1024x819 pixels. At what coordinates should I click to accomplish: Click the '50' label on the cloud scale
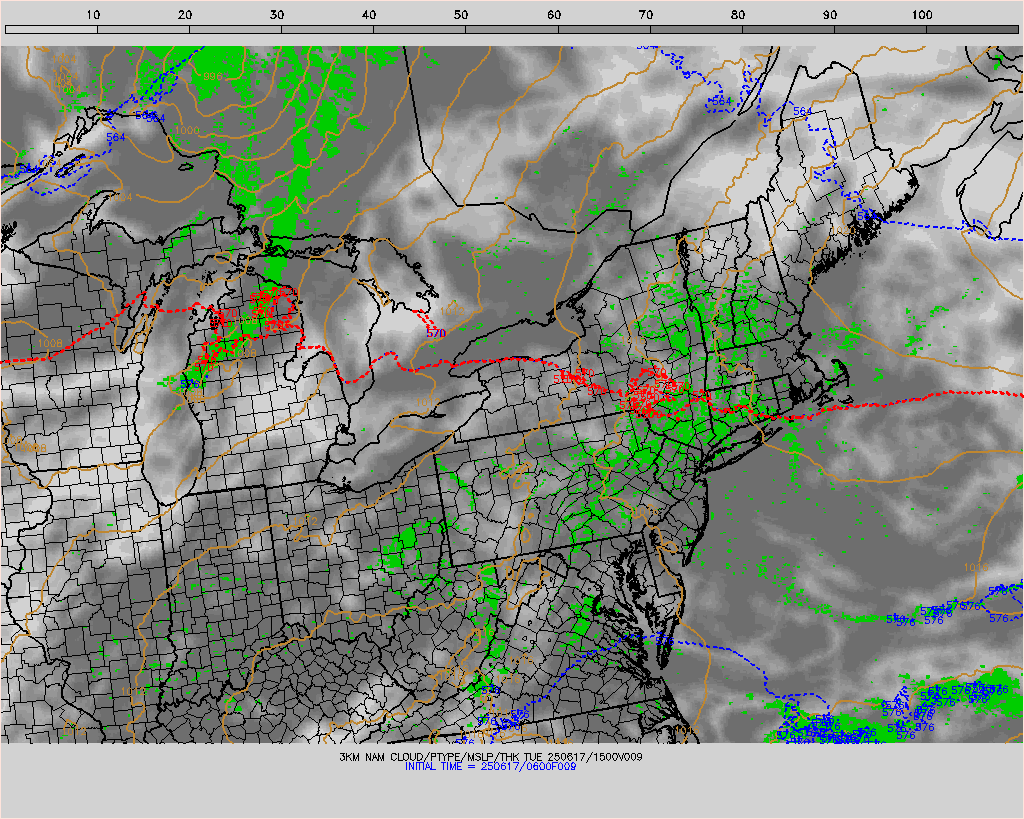point(461,15)
